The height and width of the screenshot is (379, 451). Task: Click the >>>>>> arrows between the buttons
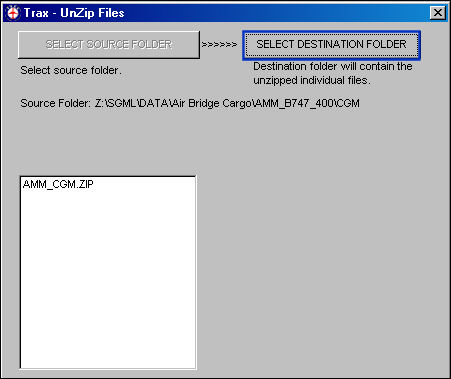[220, 44]
